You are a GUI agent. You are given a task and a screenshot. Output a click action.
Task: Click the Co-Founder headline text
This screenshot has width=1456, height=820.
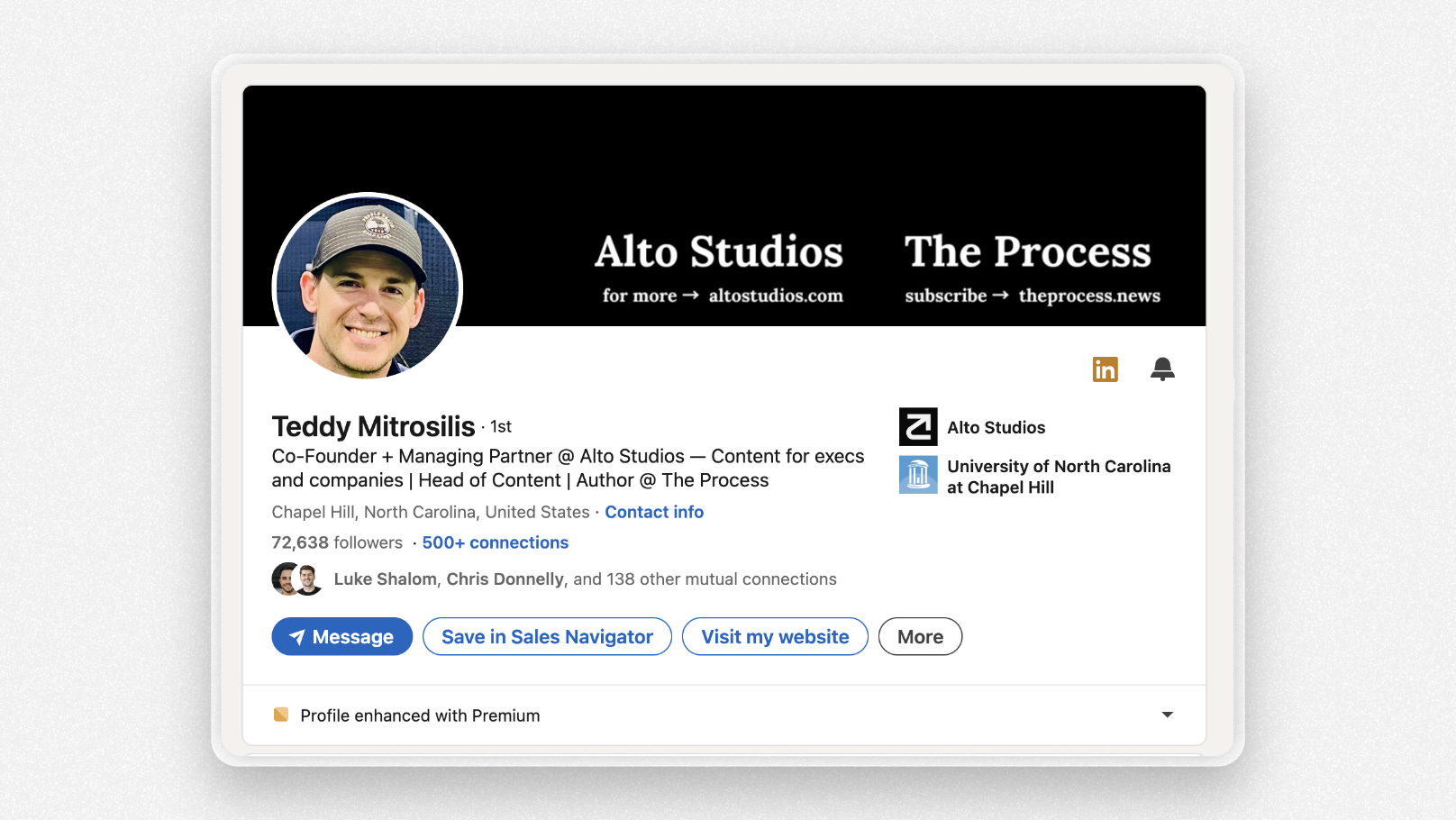[x=568, y=468]
